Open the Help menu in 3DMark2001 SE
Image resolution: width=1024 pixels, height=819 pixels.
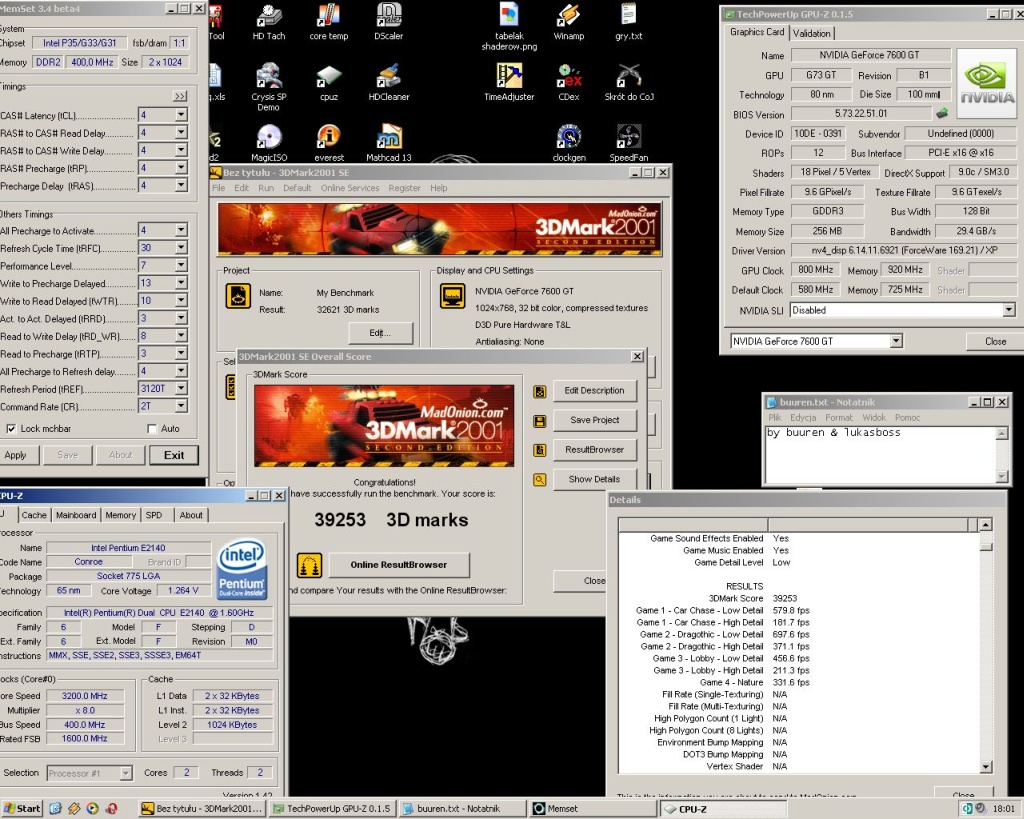point(438,187)
